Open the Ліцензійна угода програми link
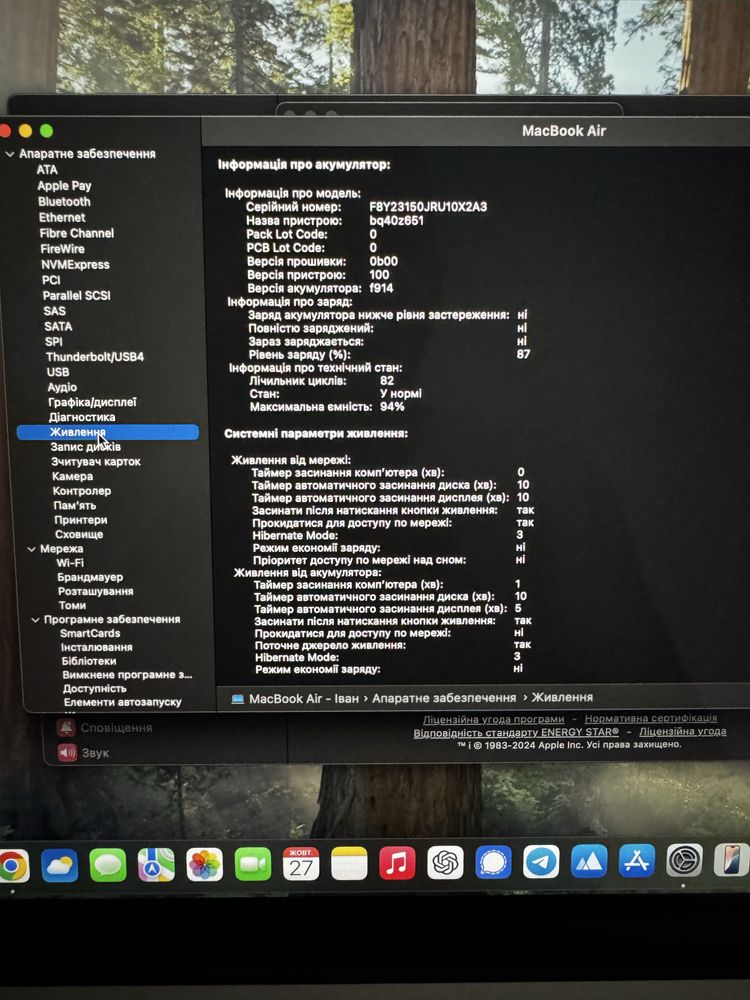Image resolution: width=750 pixels, height=1000 pixels. tap(494, 719)
